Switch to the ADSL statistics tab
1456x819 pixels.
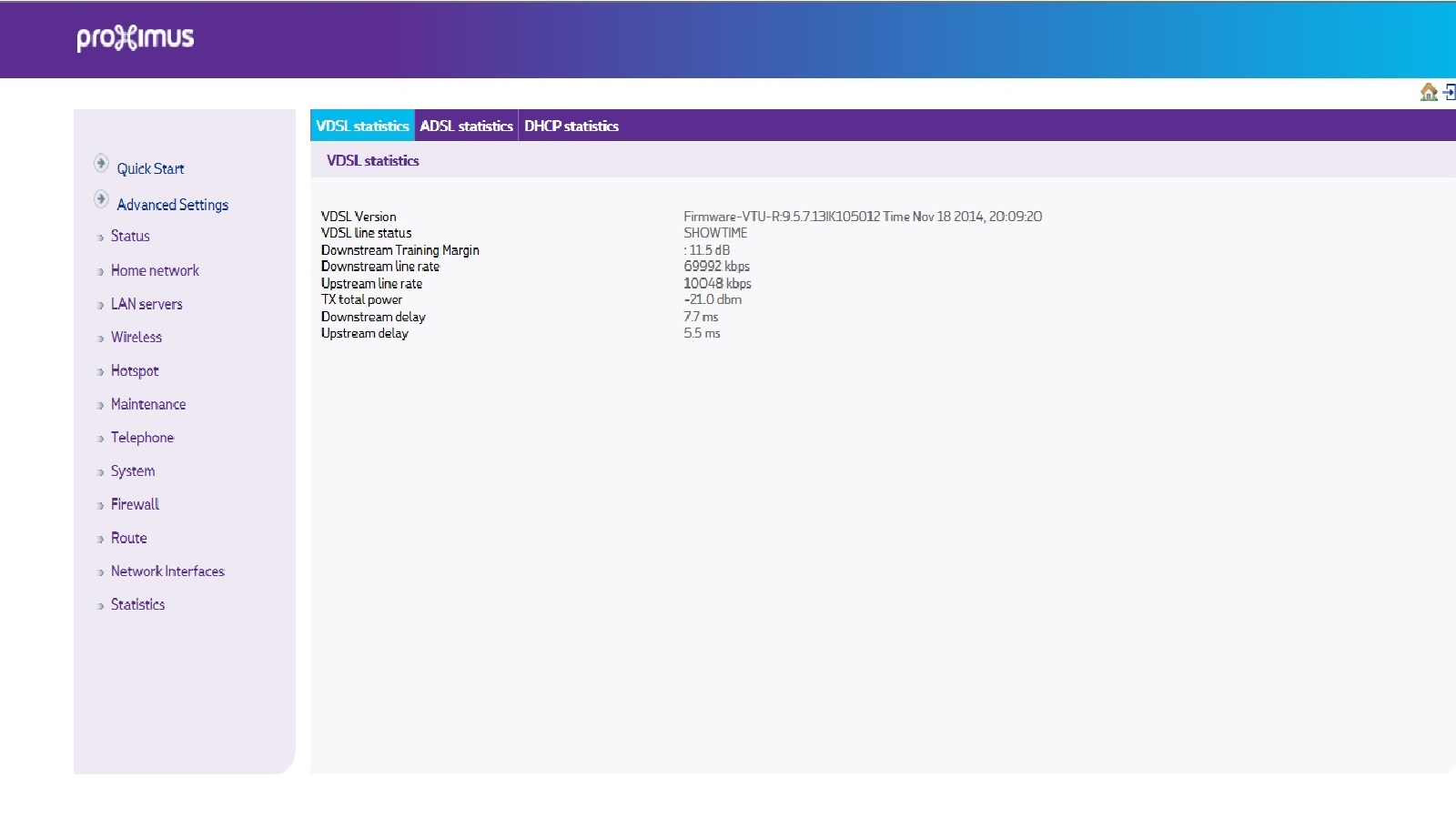pyautogui.click(x=466, y=126)
